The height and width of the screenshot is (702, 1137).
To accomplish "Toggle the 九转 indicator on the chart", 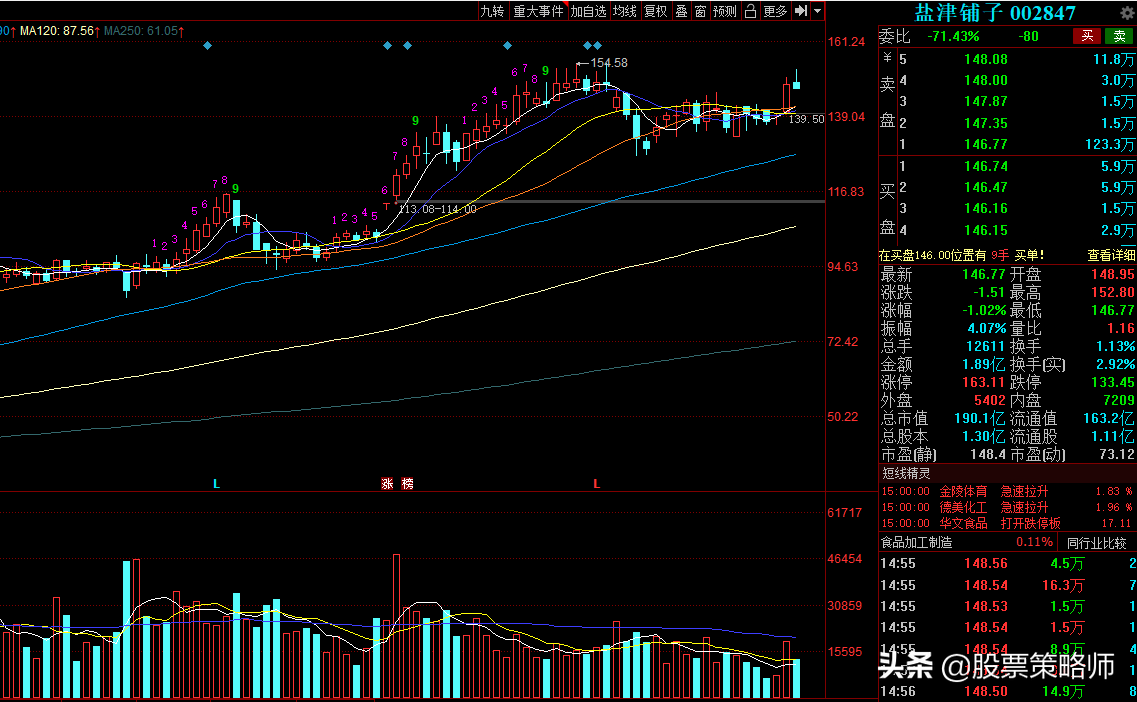I will coord(492,12).
